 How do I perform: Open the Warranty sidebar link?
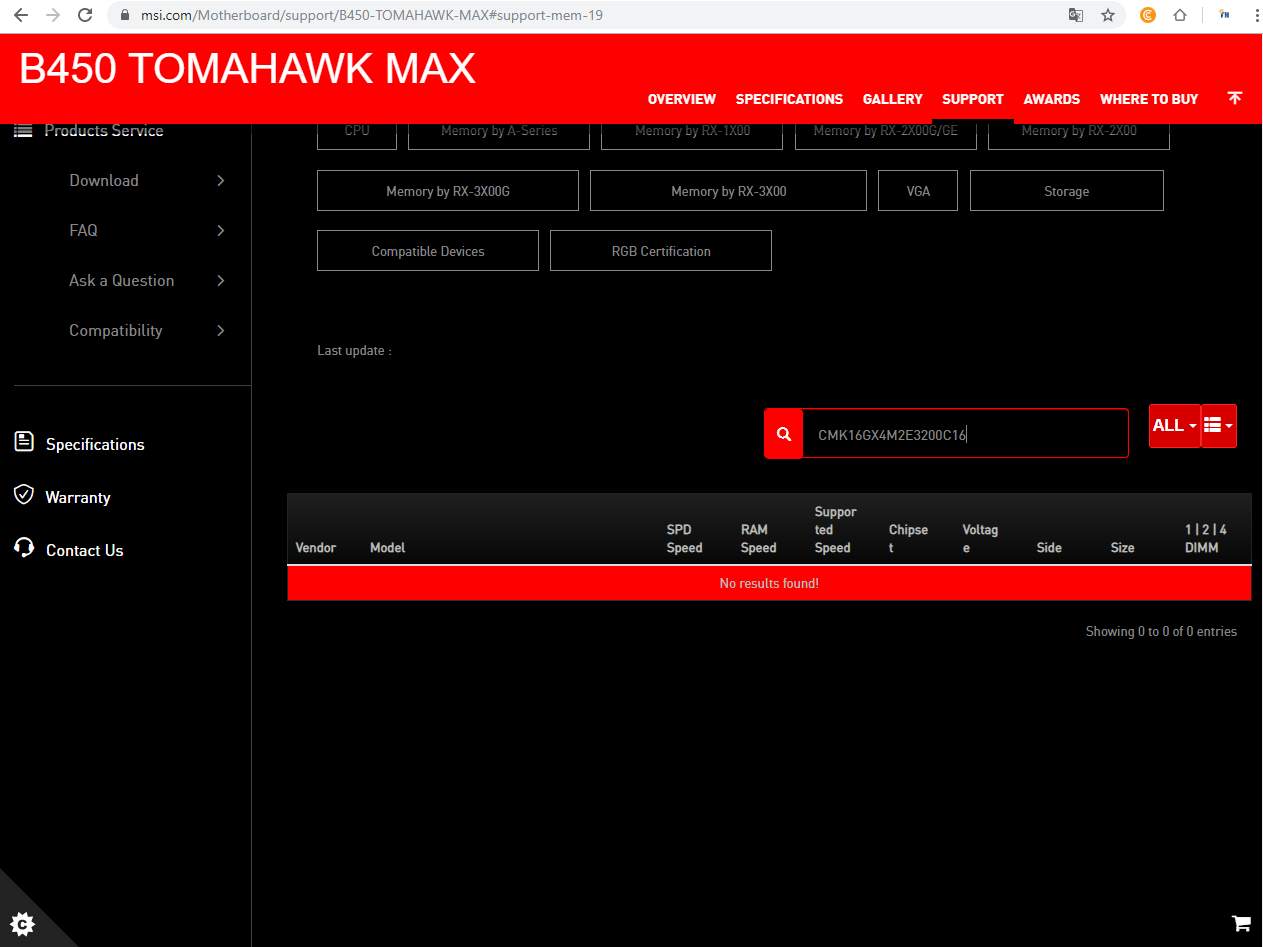pos(78,497)
